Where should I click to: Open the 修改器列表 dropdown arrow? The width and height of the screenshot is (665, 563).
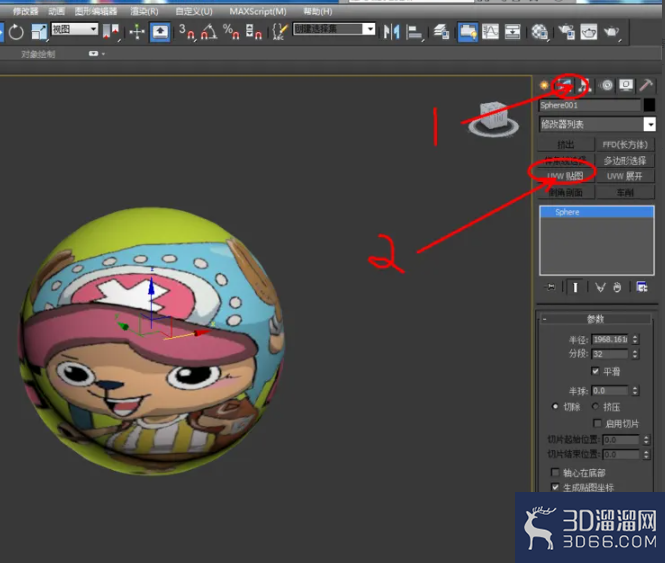click(x=649, y=124)
